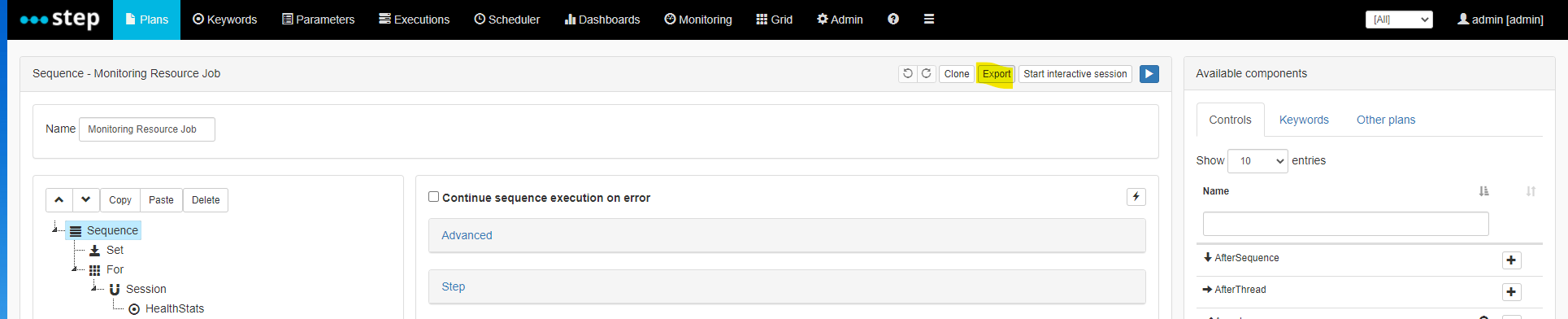Click the Clone button

point(957,73)
